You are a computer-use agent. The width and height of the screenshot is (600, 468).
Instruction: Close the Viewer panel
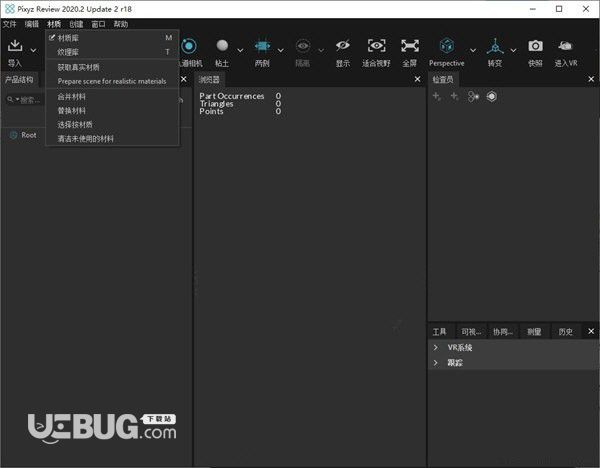[417, 79]
